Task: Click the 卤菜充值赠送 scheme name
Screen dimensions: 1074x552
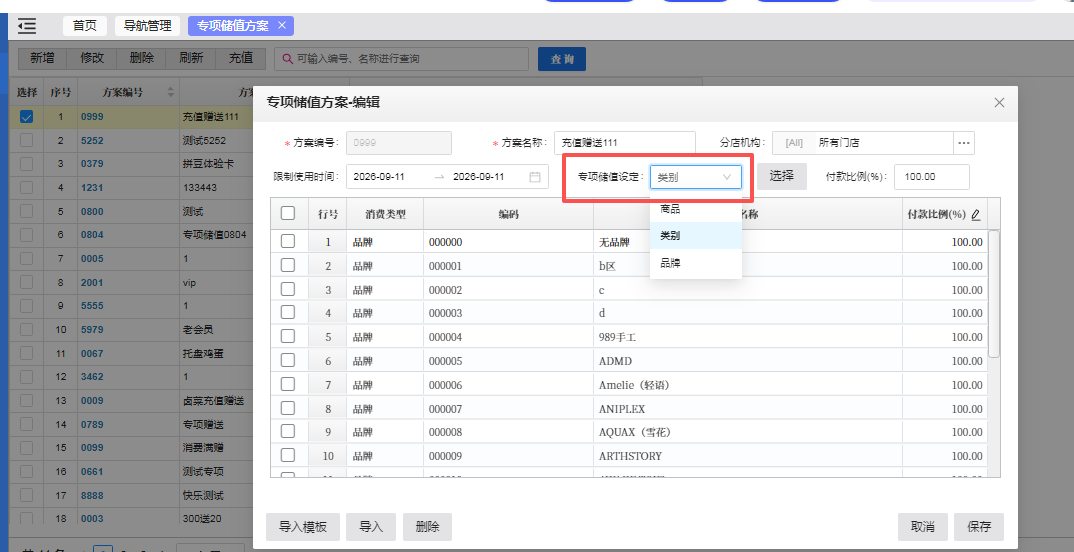Action: pos(214,401)
